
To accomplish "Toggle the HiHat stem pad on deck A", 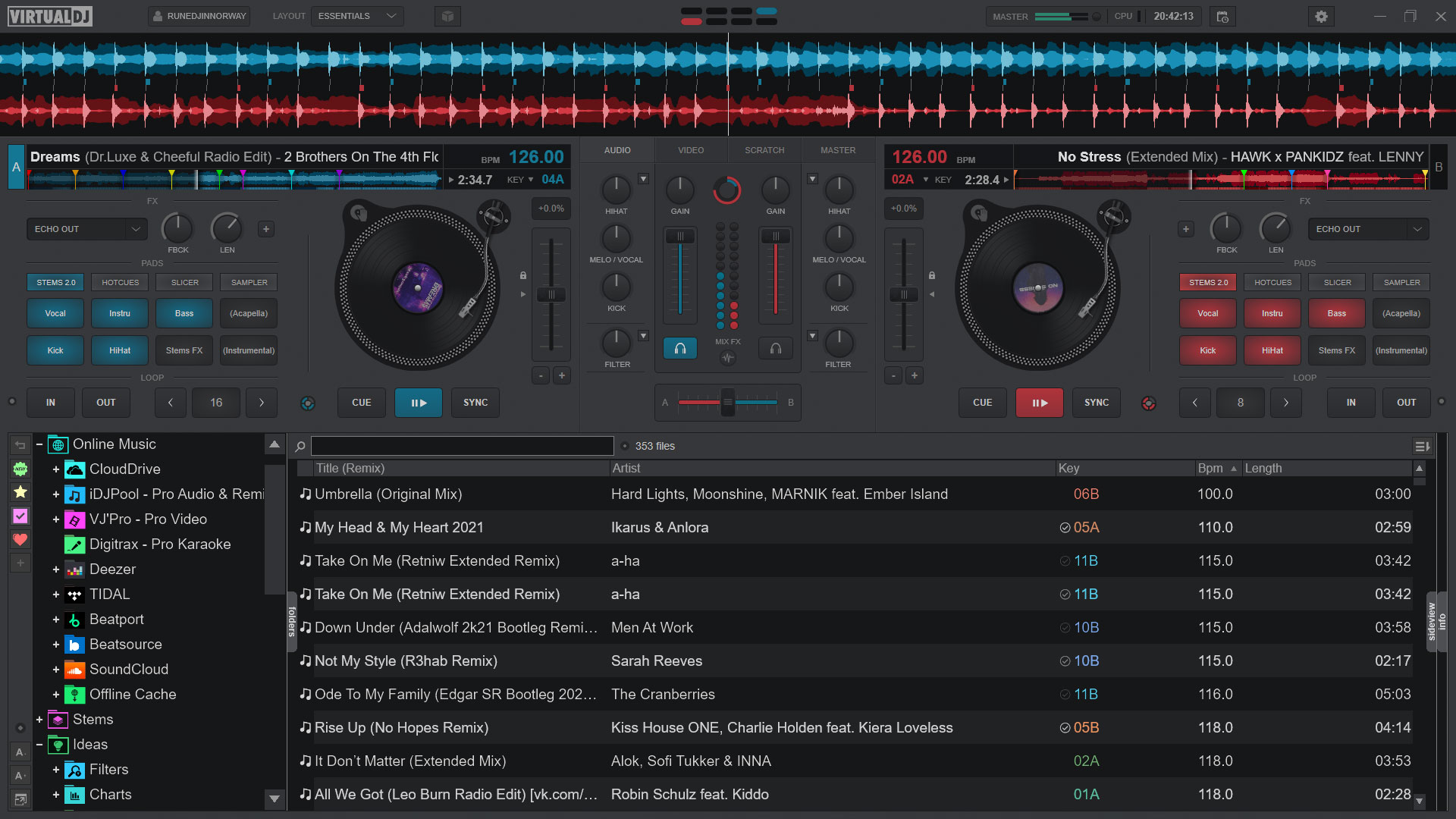I will 120,350.
